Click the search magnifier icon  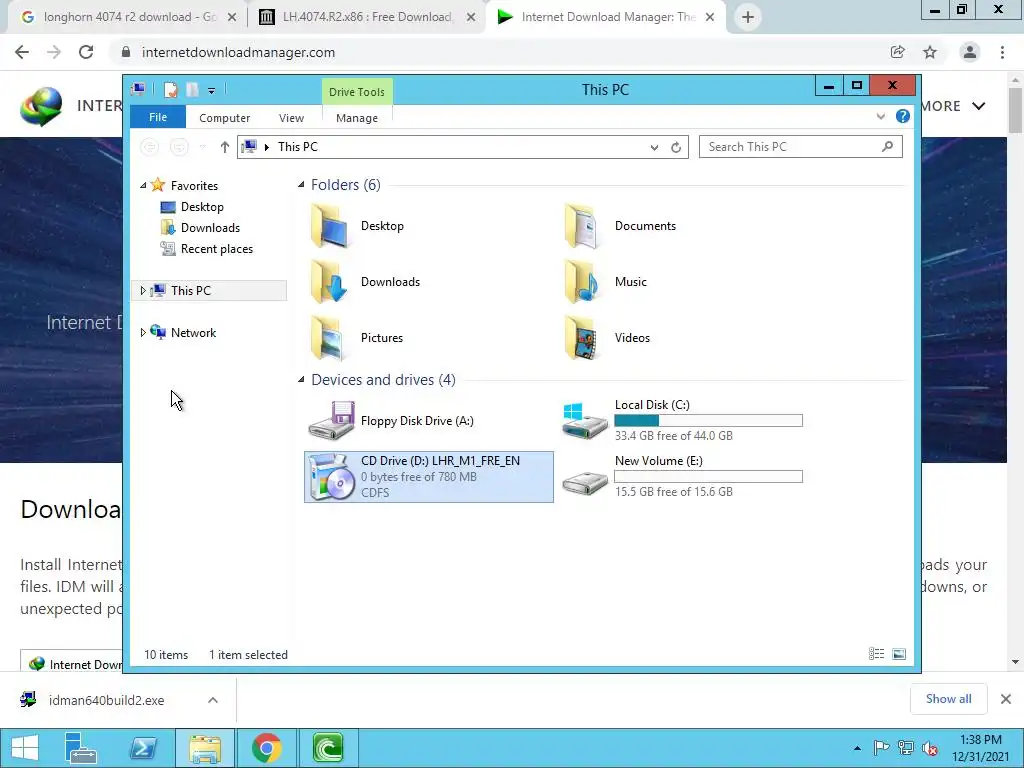887,146
